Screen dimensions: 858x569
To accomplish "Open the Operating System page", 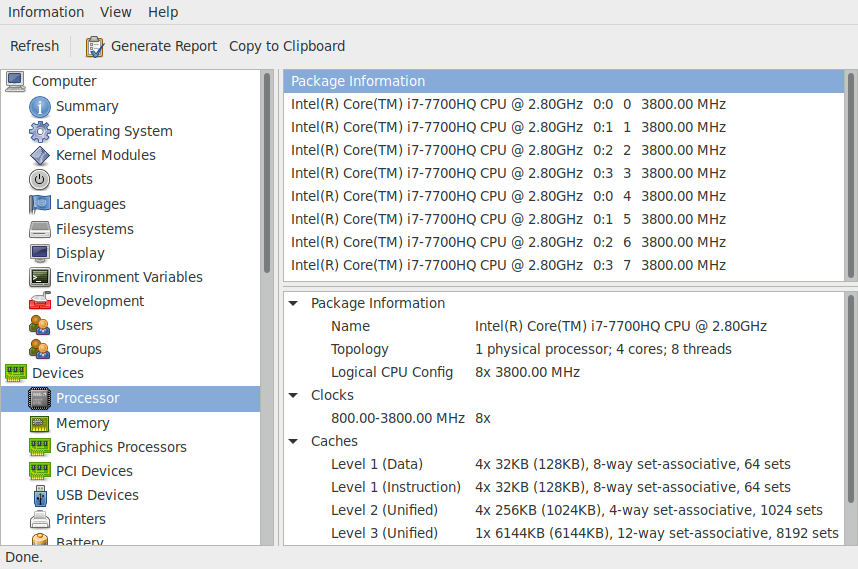I will coord(114,131).
